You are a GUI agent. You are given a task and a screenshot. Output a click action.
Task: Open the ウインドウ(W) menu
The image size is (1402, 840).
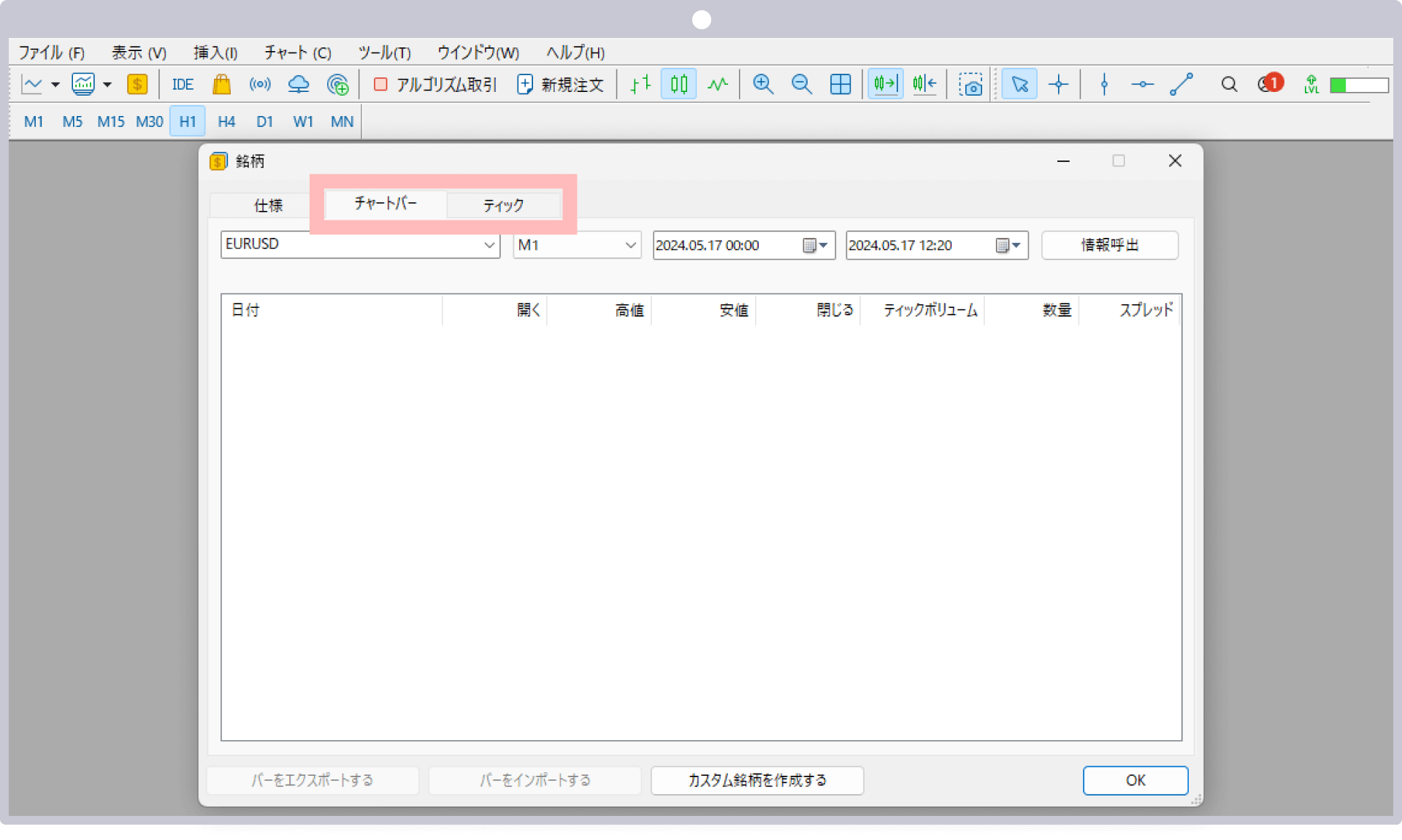pyautogui.click(x=478, y=53)
